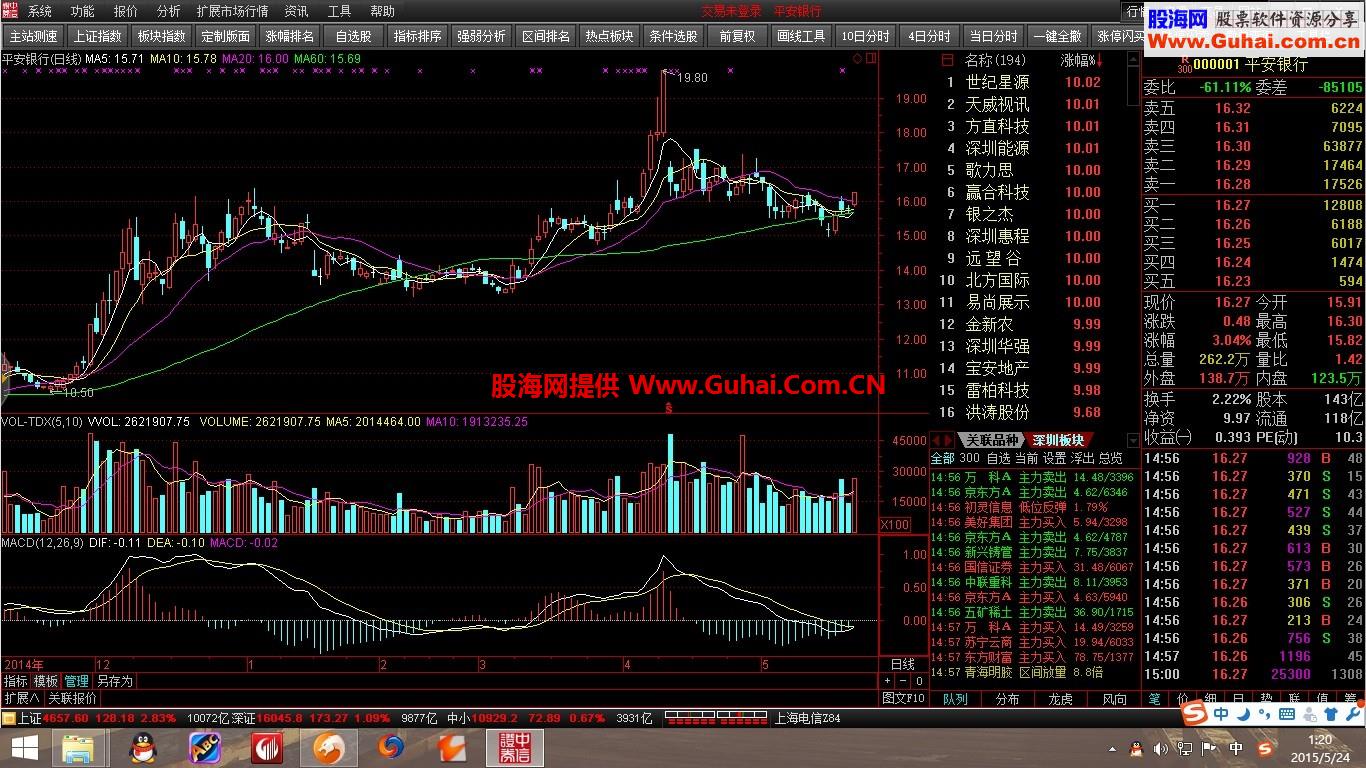Switch to the 分布 bottom tab
This screenshot has width=1366, height=768.
click(1008, 699)
